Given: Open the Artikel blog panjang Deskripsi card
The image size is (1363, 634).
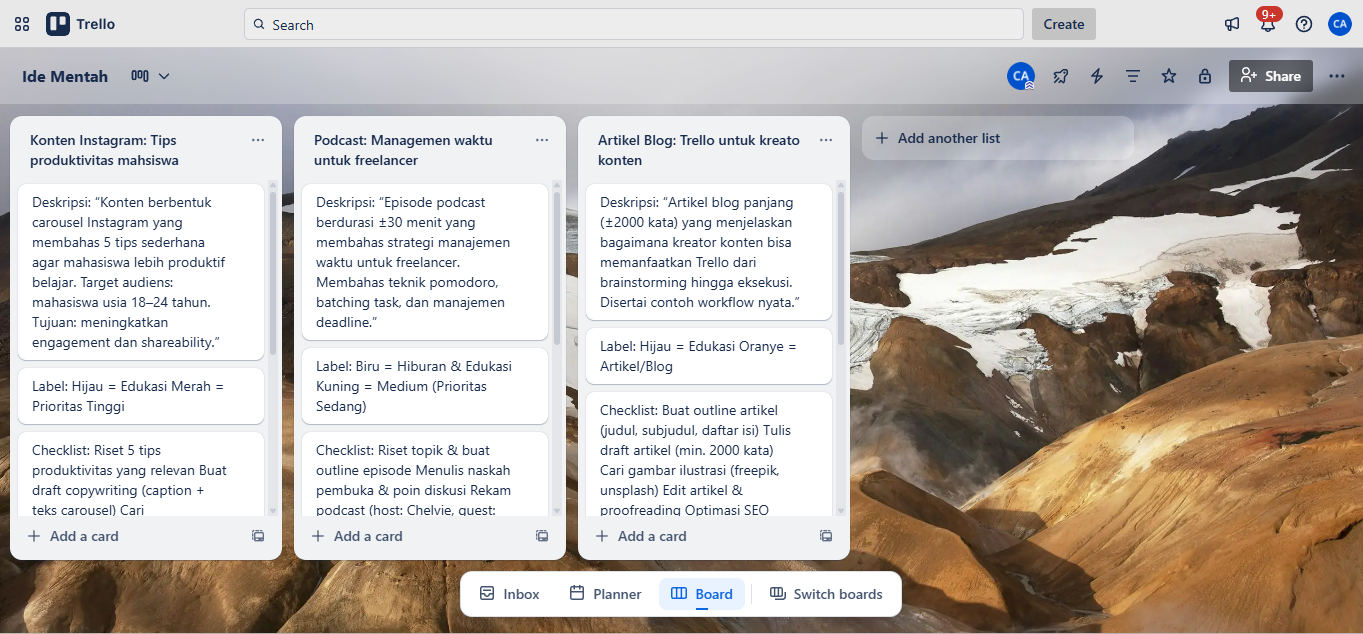Looking at the screenshot, I should (709, 252).
